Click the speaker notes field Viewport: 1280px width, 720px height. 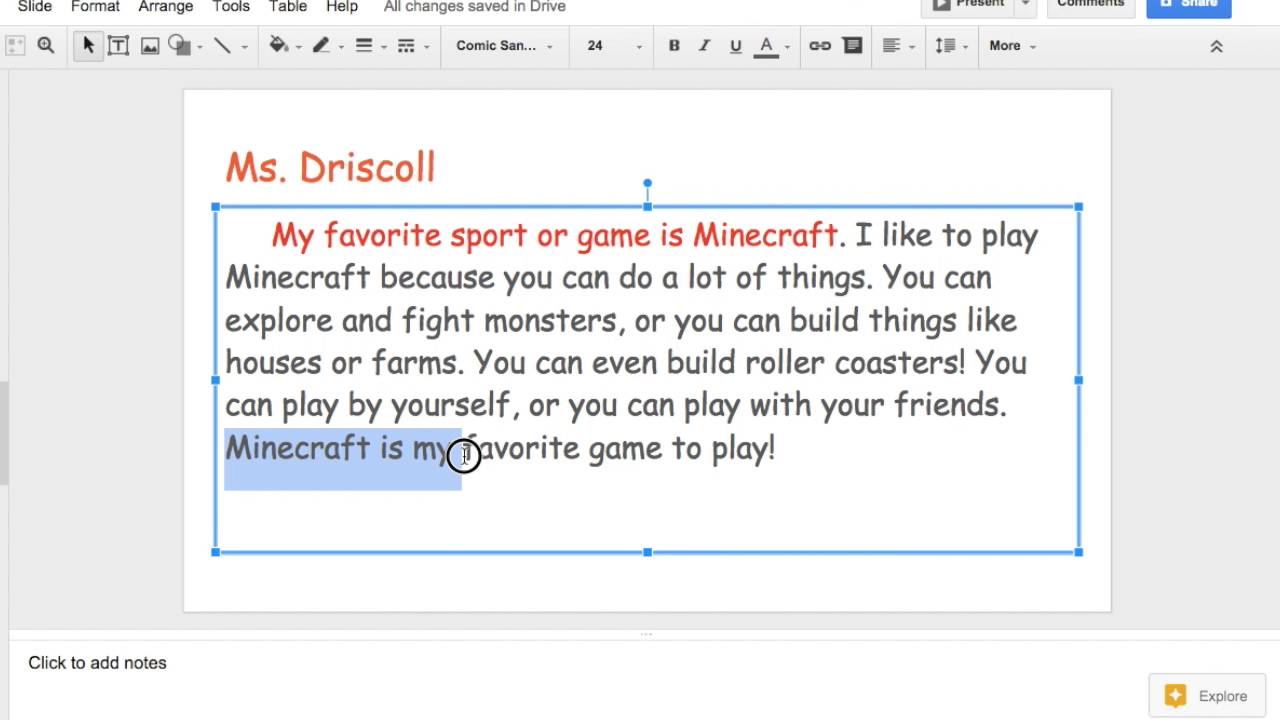640,663
